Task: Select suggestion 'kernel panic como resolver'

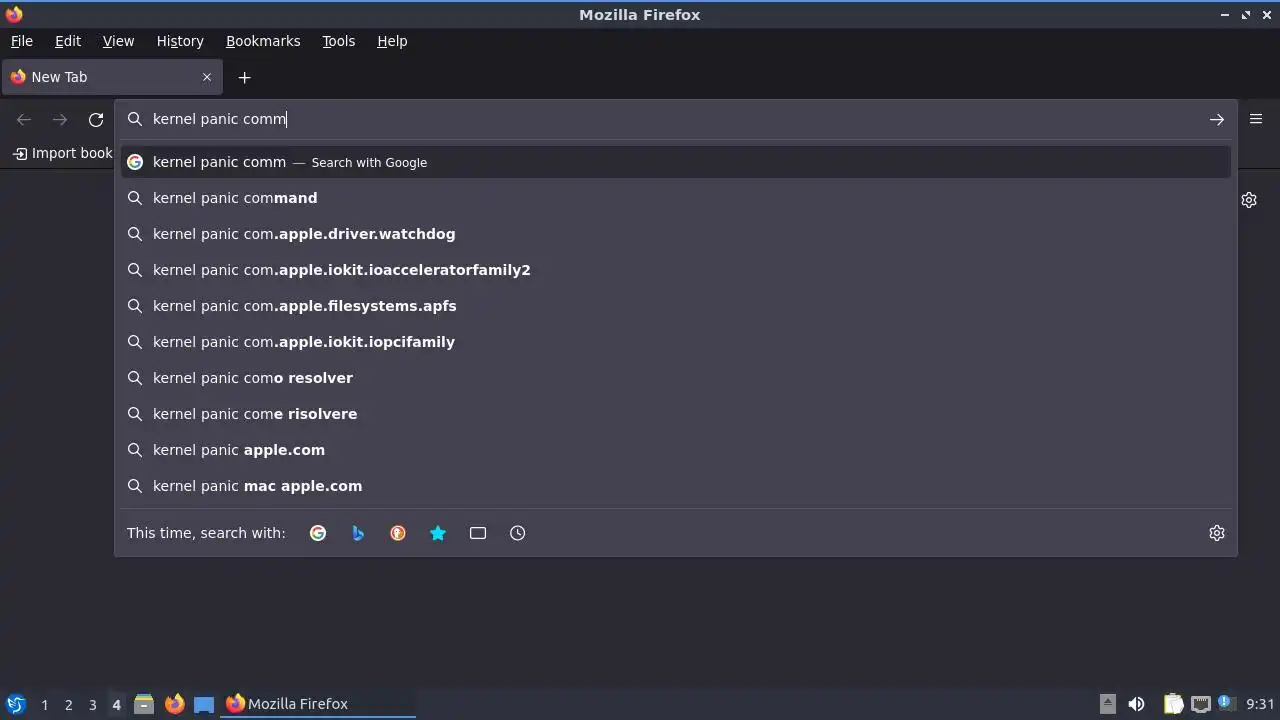Action: pyautogui.click(x=676, y=378)
